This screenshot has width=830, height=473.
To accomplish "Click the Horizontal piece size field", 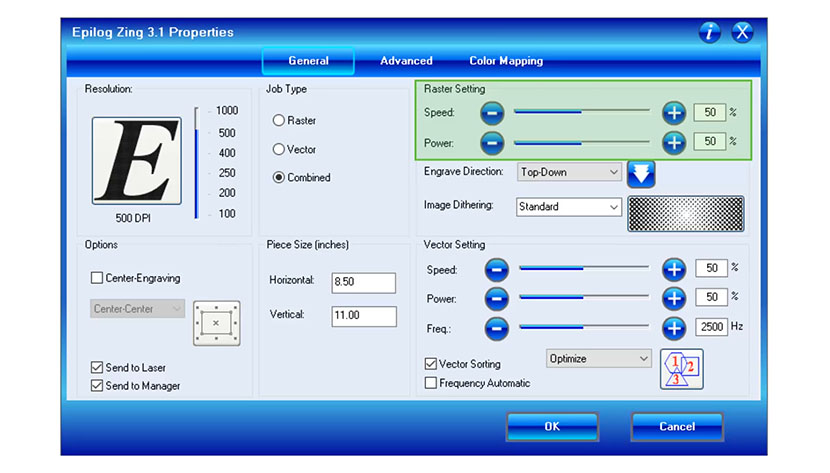I will (364, 282).
